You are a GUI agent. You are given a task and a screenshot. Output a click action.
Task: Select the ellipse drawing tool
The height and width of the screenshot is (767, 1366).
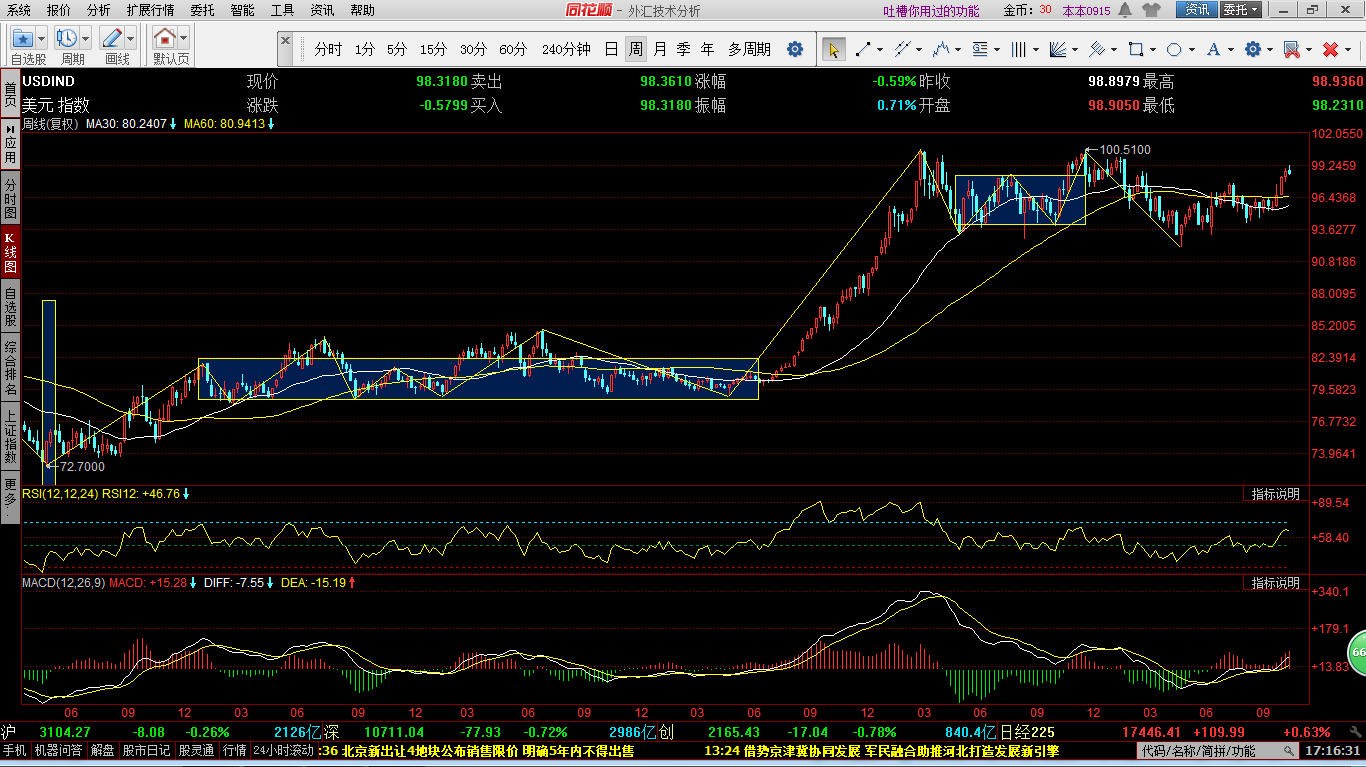pos(1175,49)
